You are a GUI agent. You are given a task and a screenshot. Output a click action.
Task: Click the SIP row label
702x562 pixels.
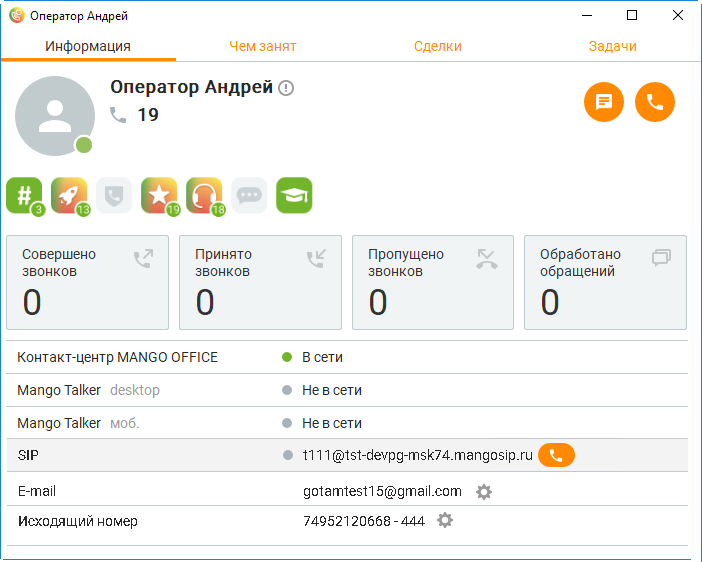pyautogui.click(x=28, y=455)
